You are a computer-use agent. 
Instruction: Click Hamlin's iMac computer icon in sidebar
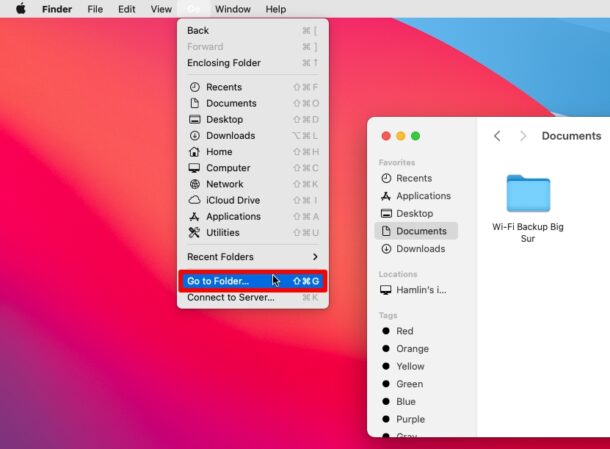tap(386, 290)
